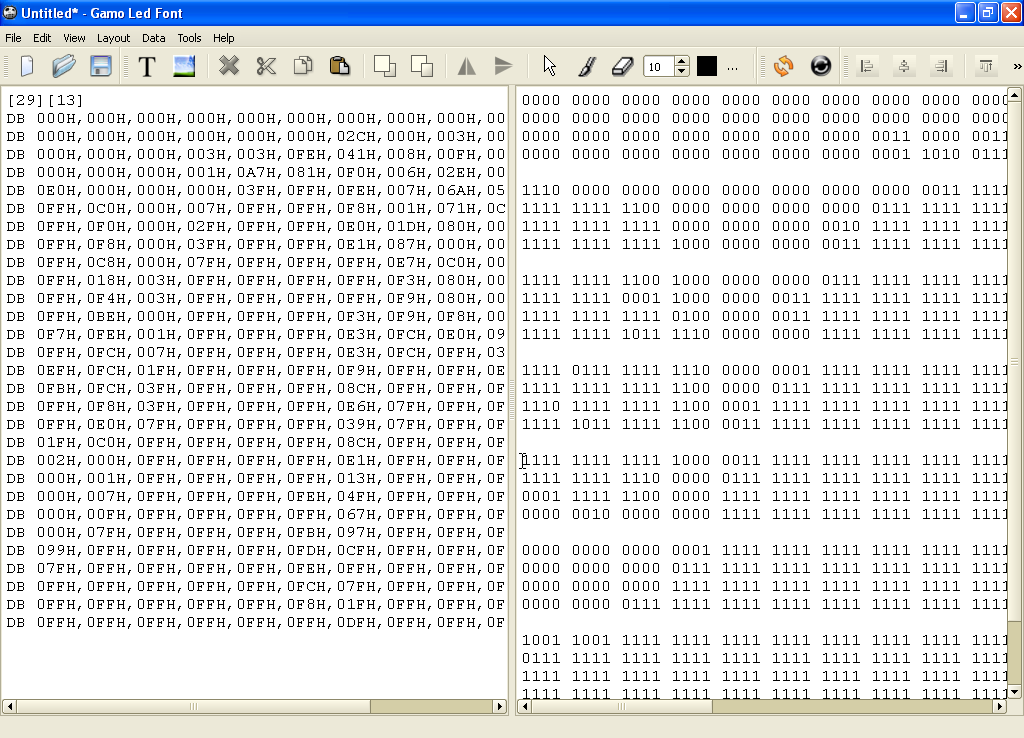Image resolution: width=1024 pixels, height=738 pixels.
Task: Click the binary row starting 1110 0000 0000
Action: (764, 190)
